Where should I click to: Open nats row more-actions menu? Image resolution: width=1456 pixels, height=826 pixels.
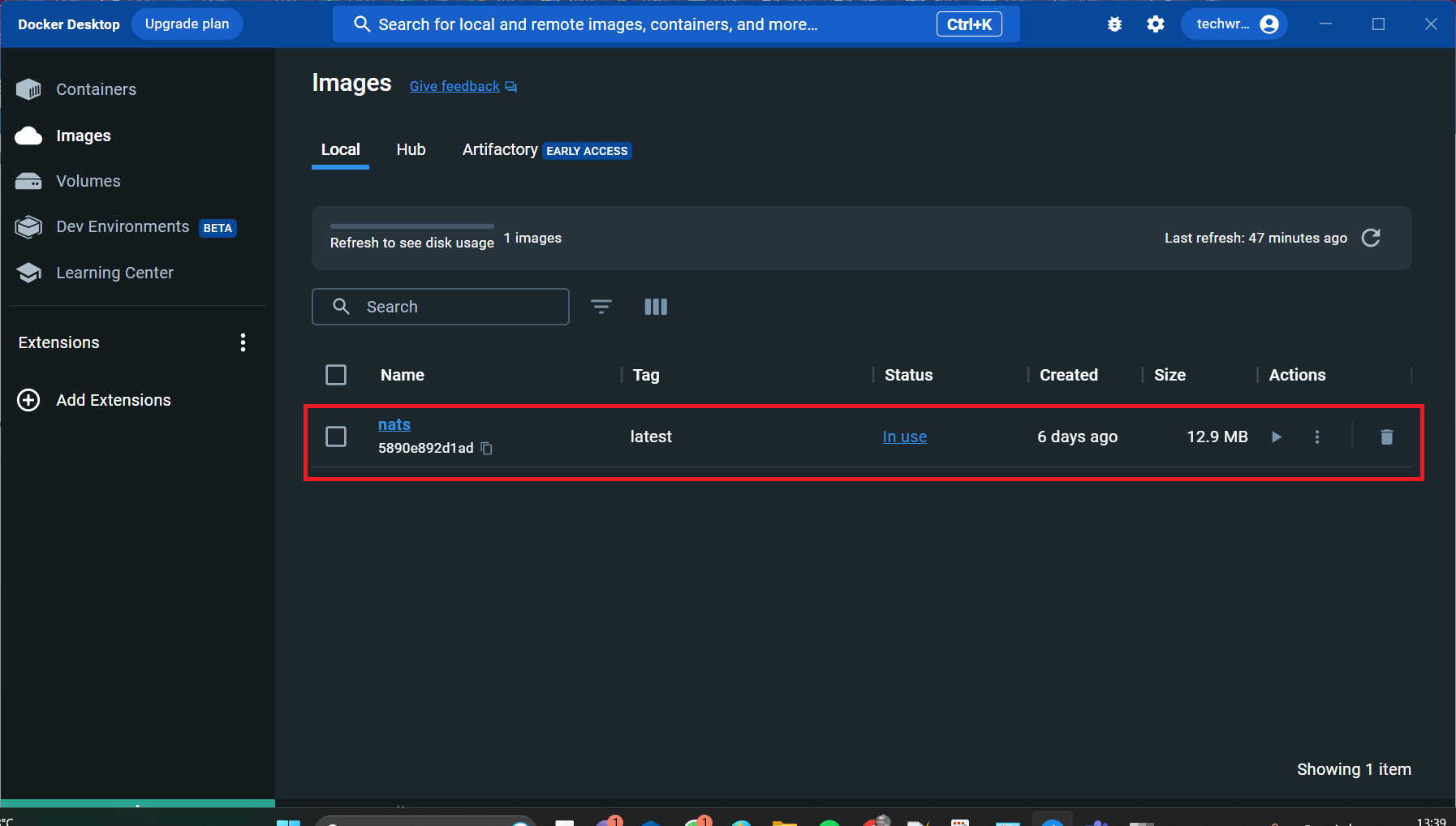[1316, 437]
